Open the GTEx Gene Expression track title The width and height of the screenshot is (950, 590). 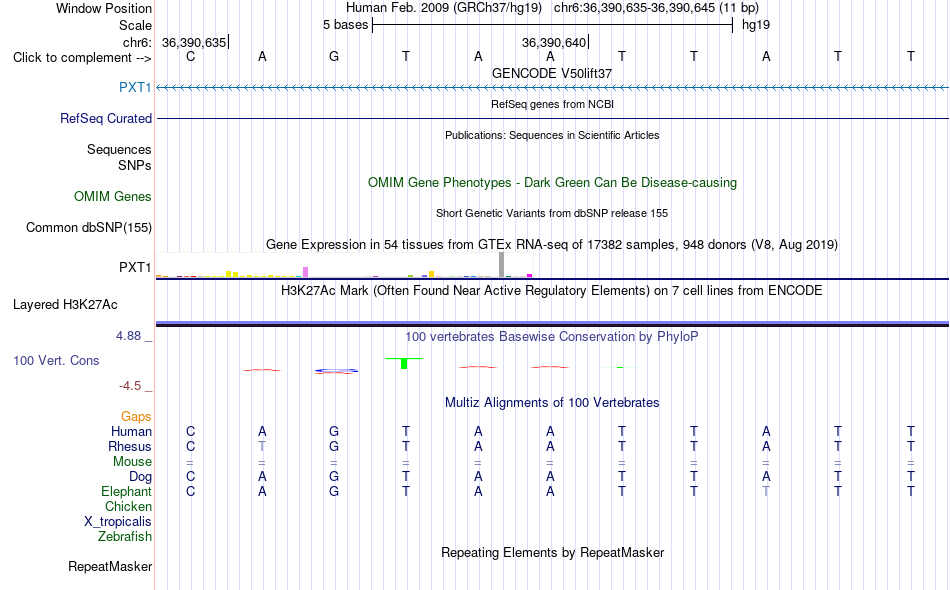click(552, 245)
